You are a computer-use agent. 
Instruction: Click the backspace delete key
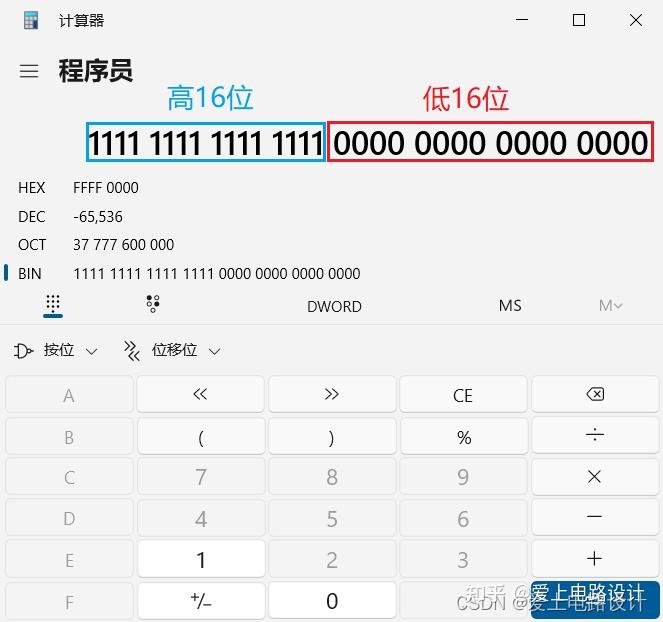click(x=595, y=395)
